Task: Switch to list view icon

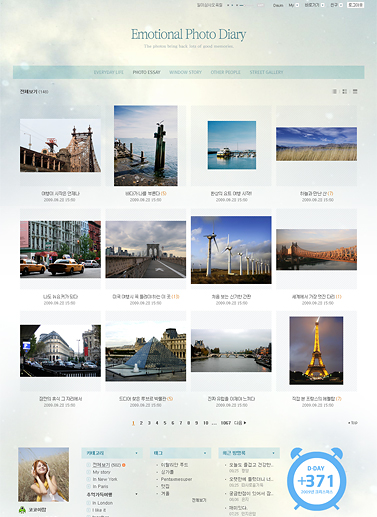Action: pos(334,91)
